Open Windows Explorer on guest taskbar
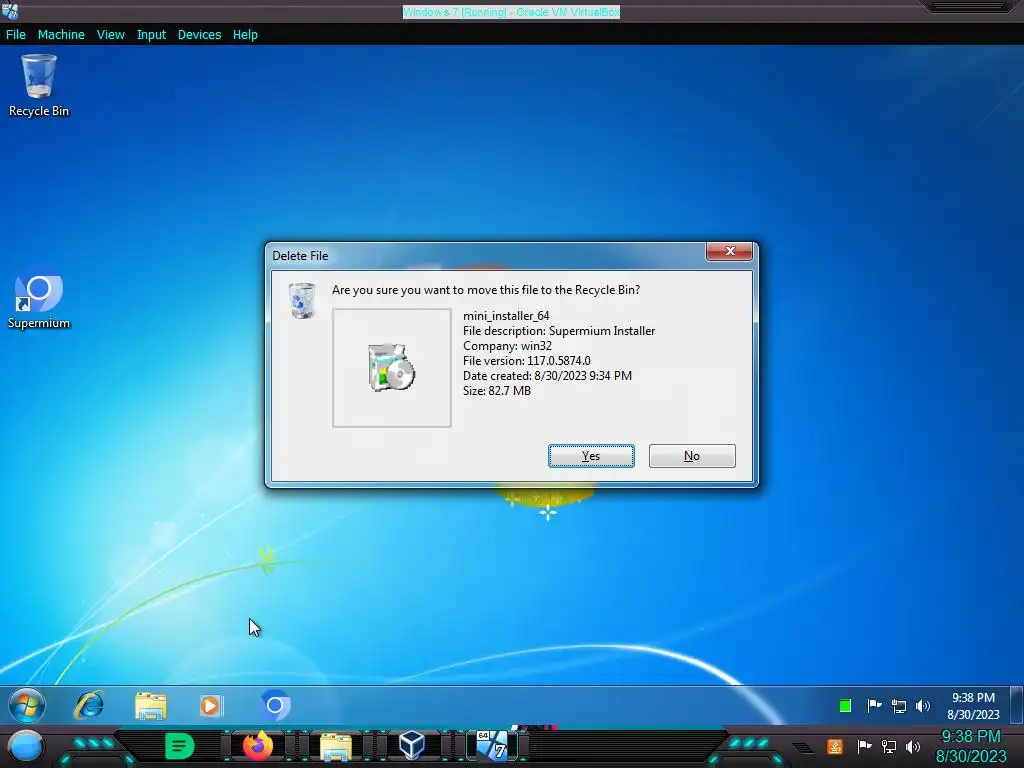The height and width of the screenshot is (768, 1024). 151,705
